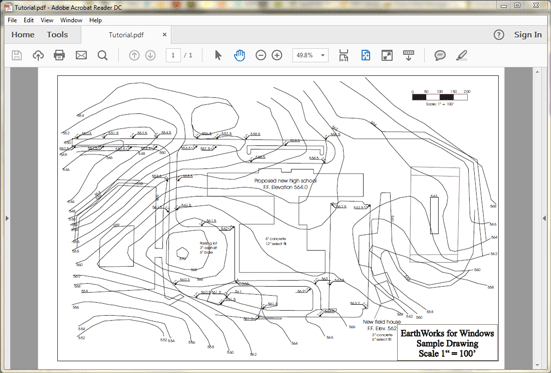Switch to the Home tab
551x373 pixels.
(x=23, y=34)
